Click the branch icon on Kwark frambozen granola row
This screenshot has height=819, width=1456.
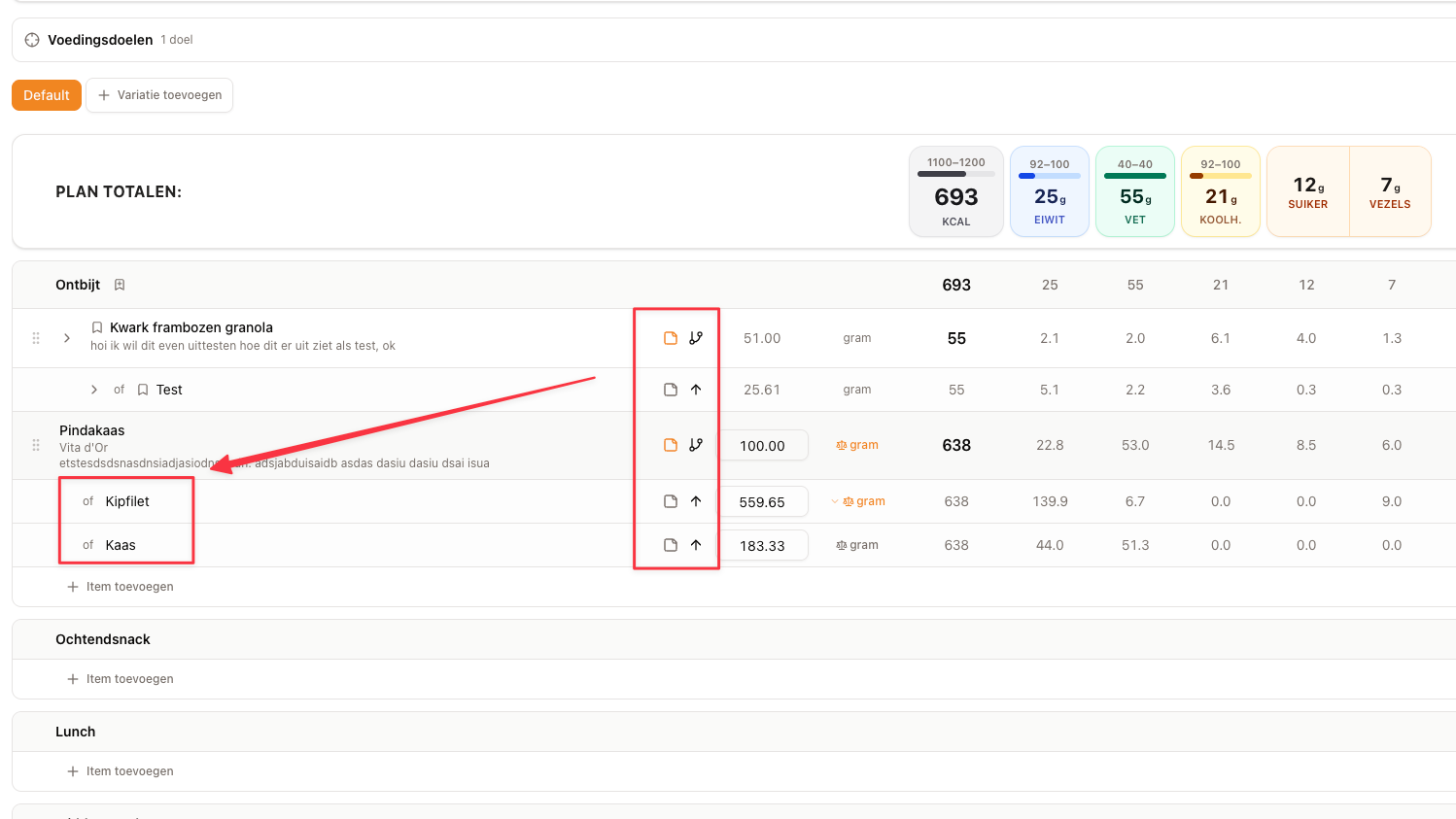[696, 338]
